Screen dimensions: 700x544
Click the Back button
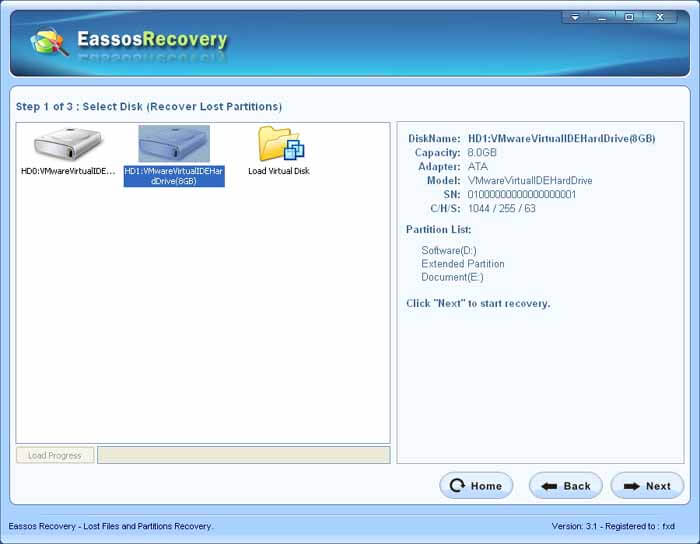pos(566,486)
